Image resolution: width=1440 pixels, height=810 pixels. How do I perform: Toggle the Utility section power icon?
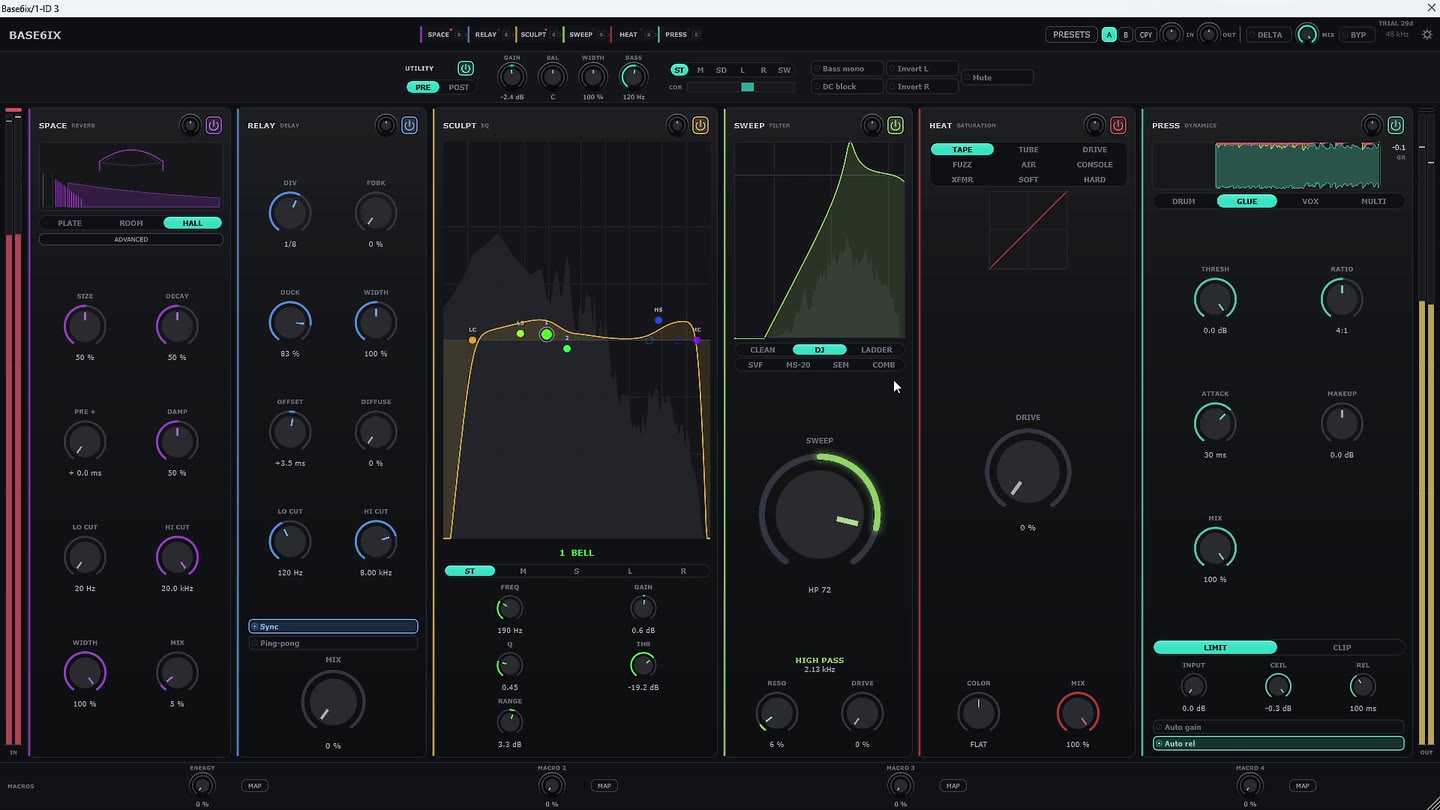(465, 68)
